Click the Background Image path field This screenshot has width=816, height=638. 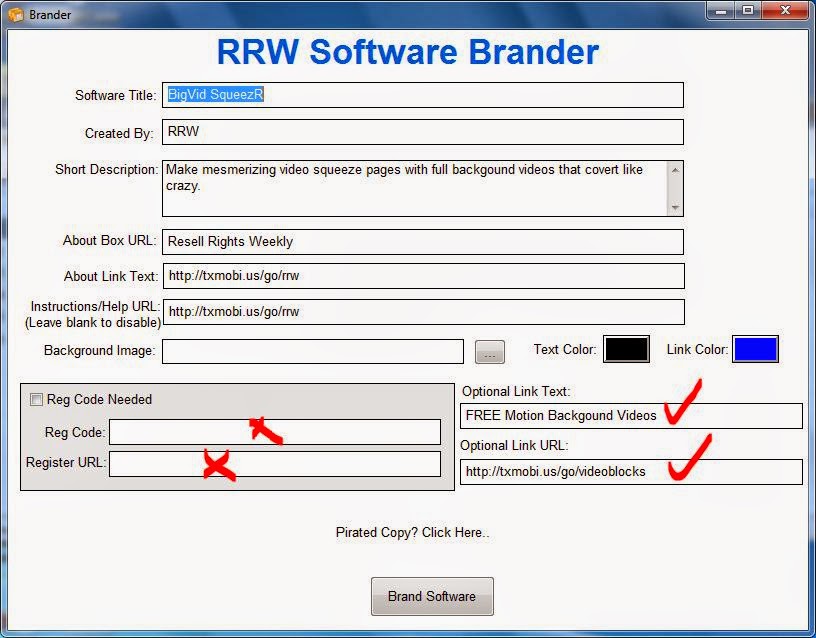(313, 352)
